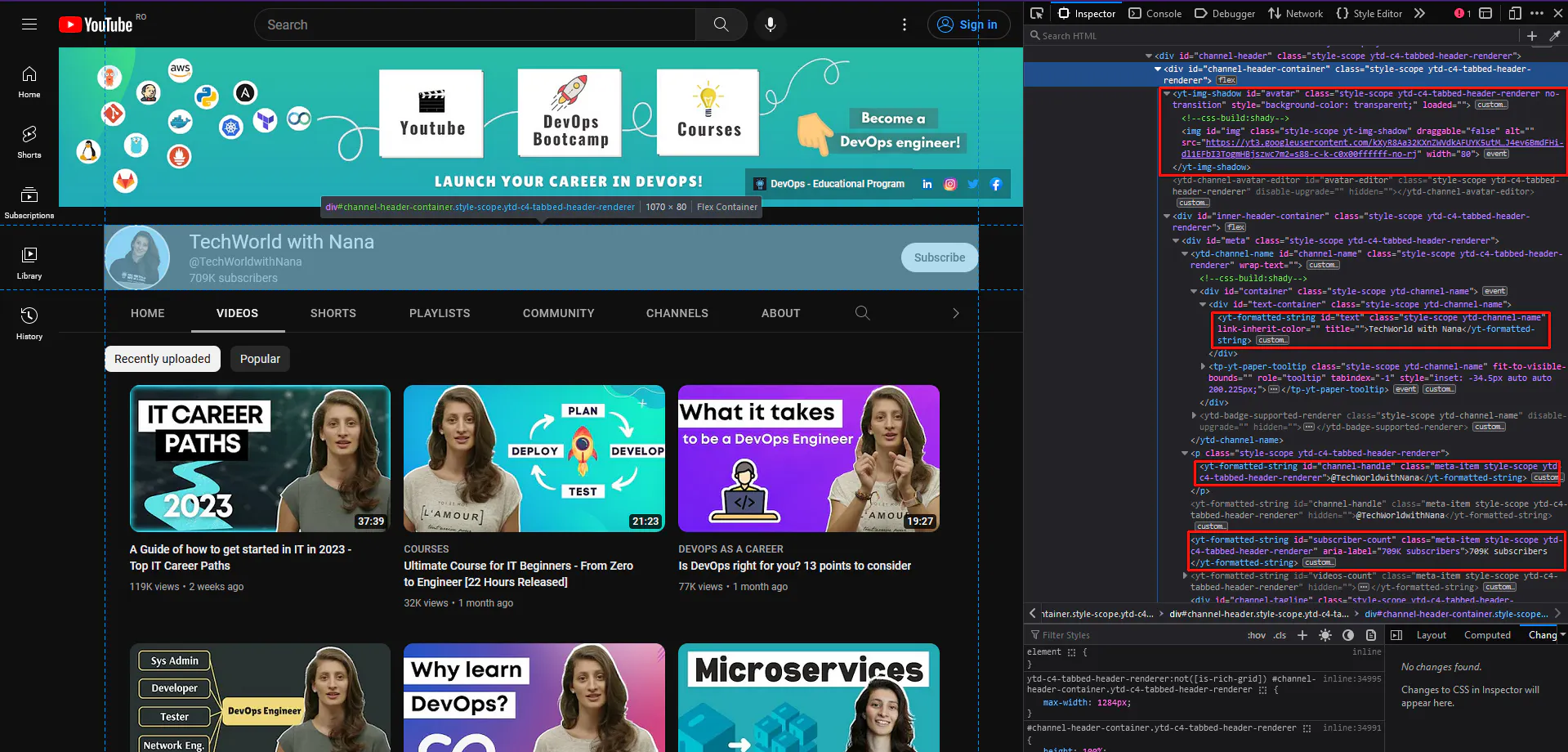Image resolution: width=1568 pixels, height=752 pixels.
Task: Open the PLAYLISTS channel tab
Action: point(440,313)
